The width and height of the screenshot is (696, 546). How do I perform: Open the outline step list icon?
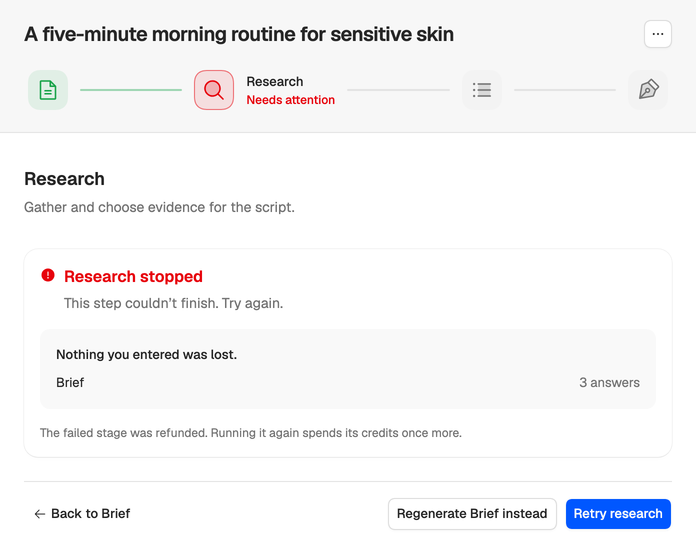[x=482, y=90]
